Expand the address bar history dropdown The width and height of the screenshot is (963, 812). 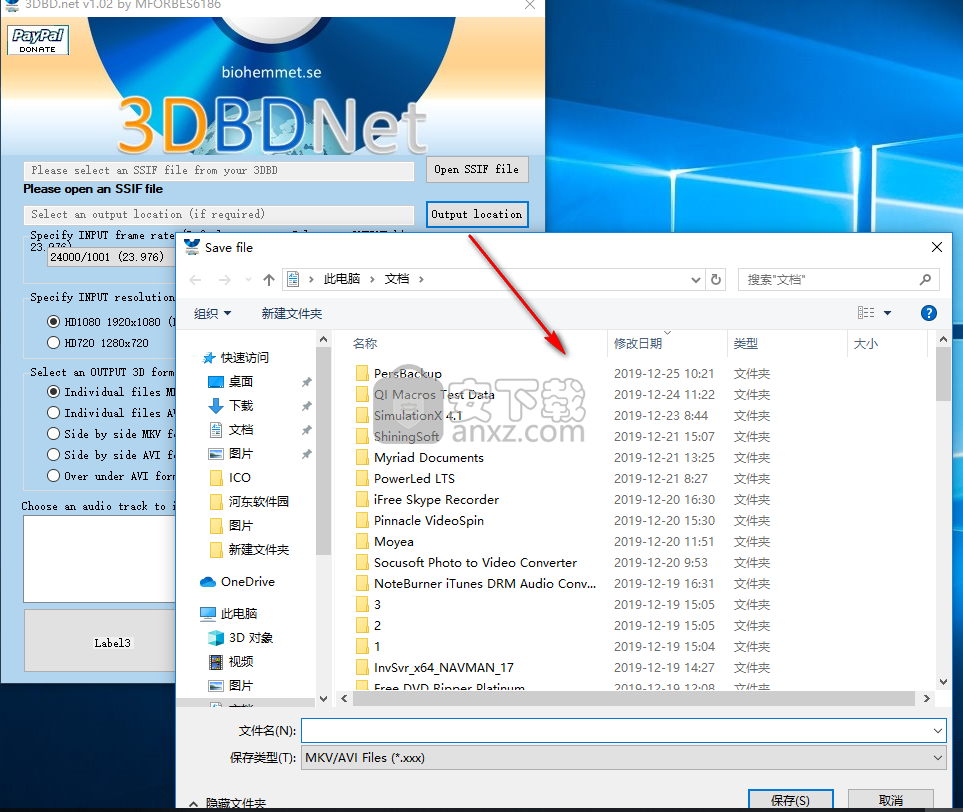click(695, 280)
